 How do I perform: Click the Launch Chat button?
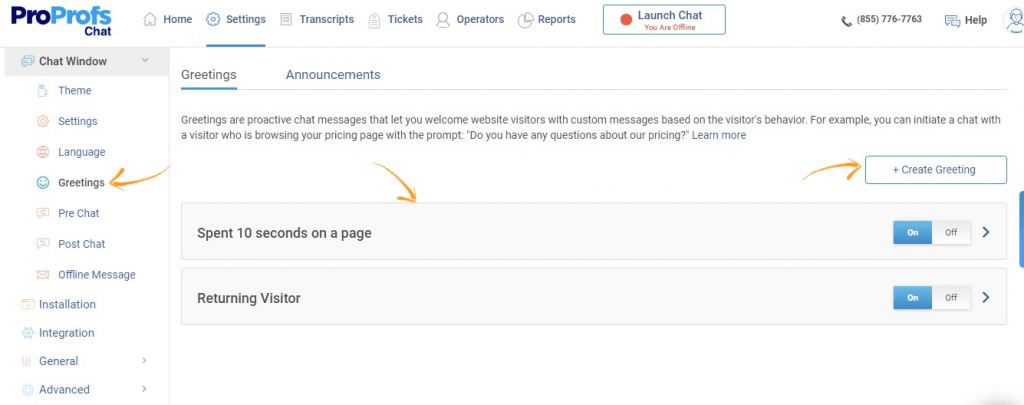(x=664, y=20)
